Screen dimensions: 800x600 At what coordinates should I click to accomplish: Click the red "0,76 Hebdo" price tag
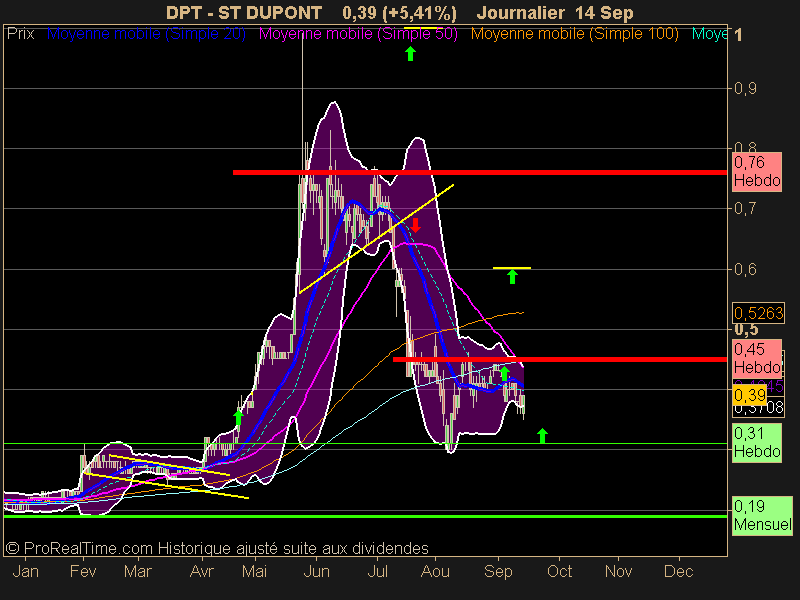(757, 172)
